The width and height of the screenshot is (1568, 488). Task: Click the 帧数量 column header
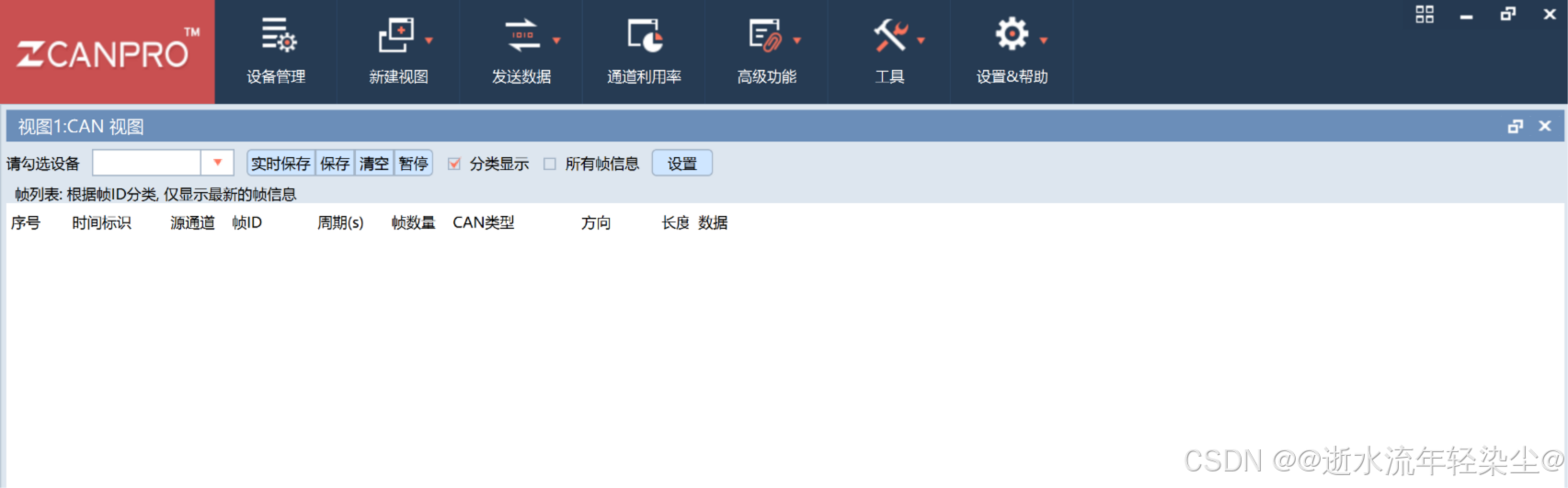tap(414, 222)
